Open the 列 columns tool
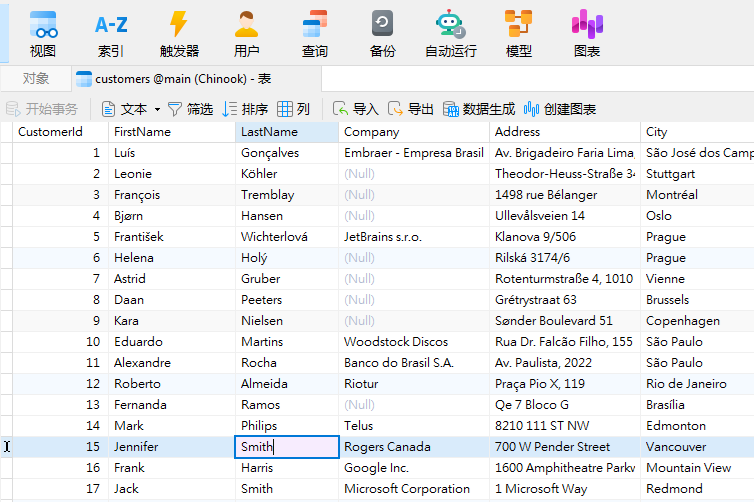The height and width of the screenshot is (502, 754). (x=293, y=109)
